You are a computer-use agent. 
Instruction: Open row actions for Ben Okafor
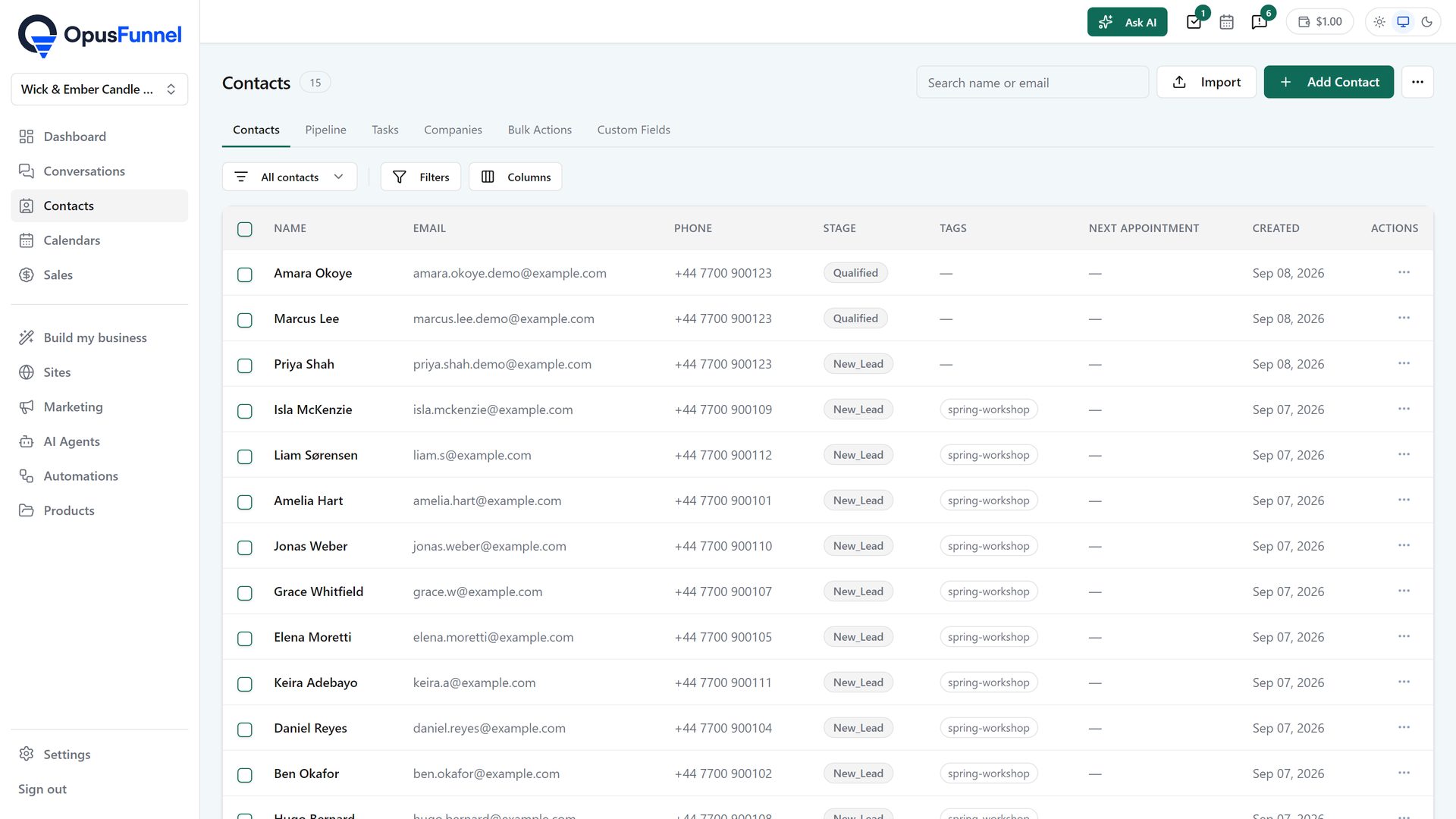tap(1404, 773)
